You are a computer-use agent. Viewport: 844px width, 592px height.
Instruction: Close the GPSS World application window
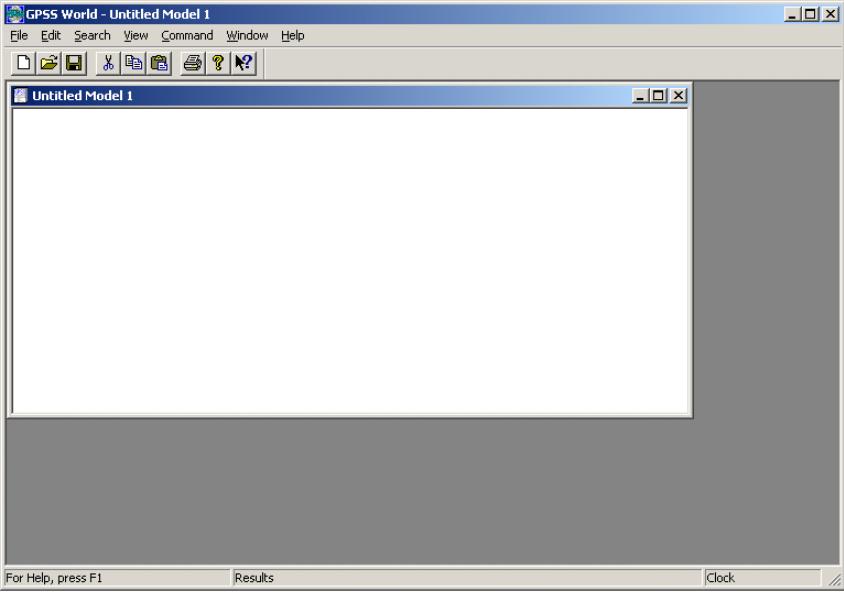[830, 14]
